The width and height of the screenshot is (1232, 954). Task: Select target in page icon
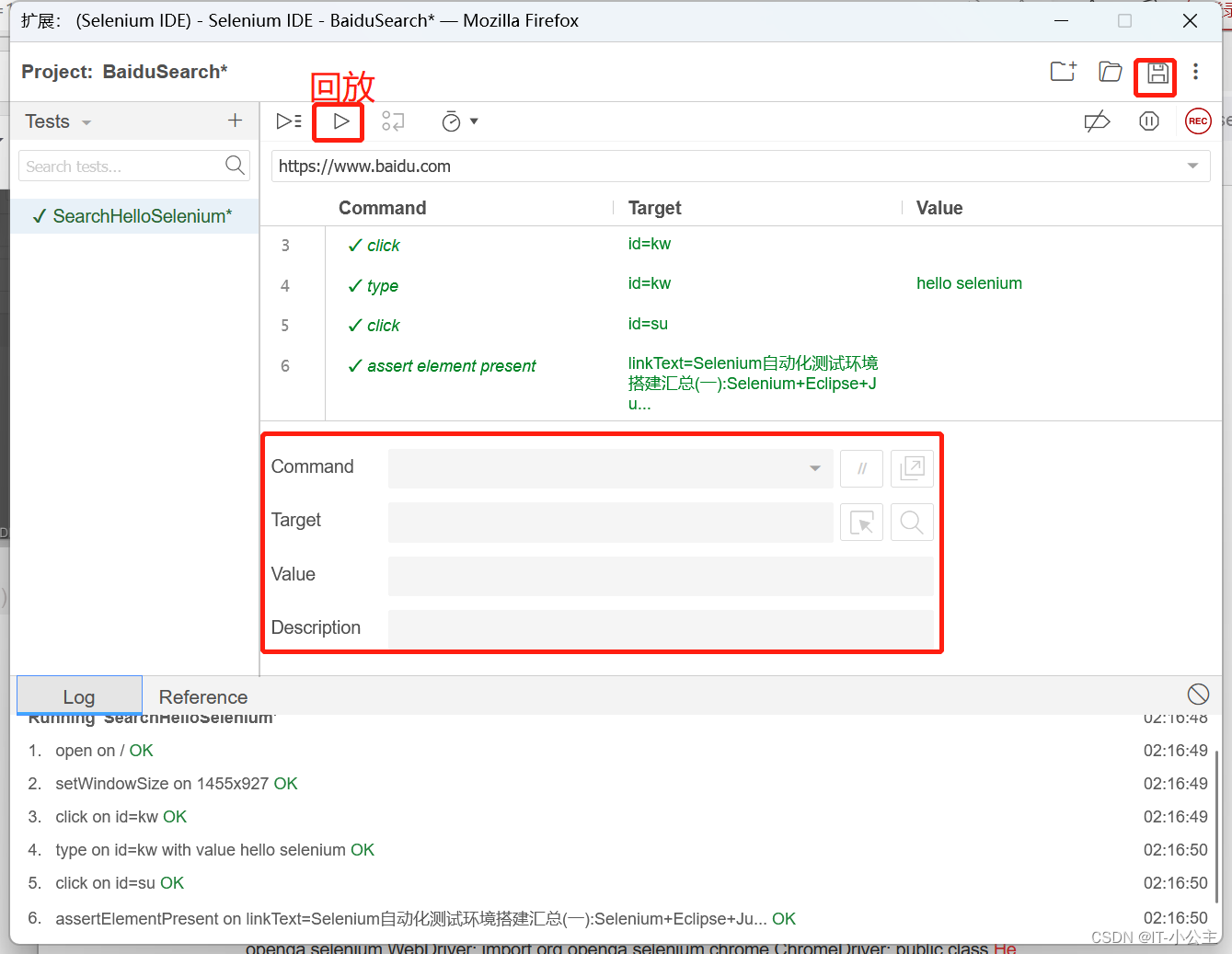point(862,523)
